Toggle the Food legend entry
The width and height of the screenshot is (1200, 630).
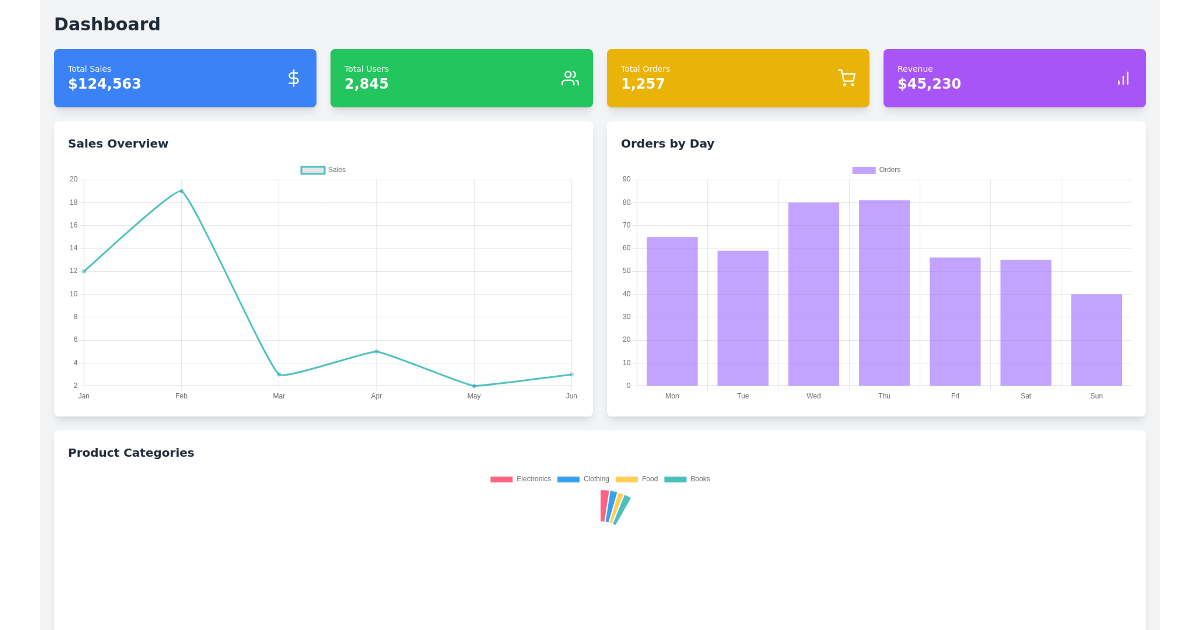click(x=641, y=479)
